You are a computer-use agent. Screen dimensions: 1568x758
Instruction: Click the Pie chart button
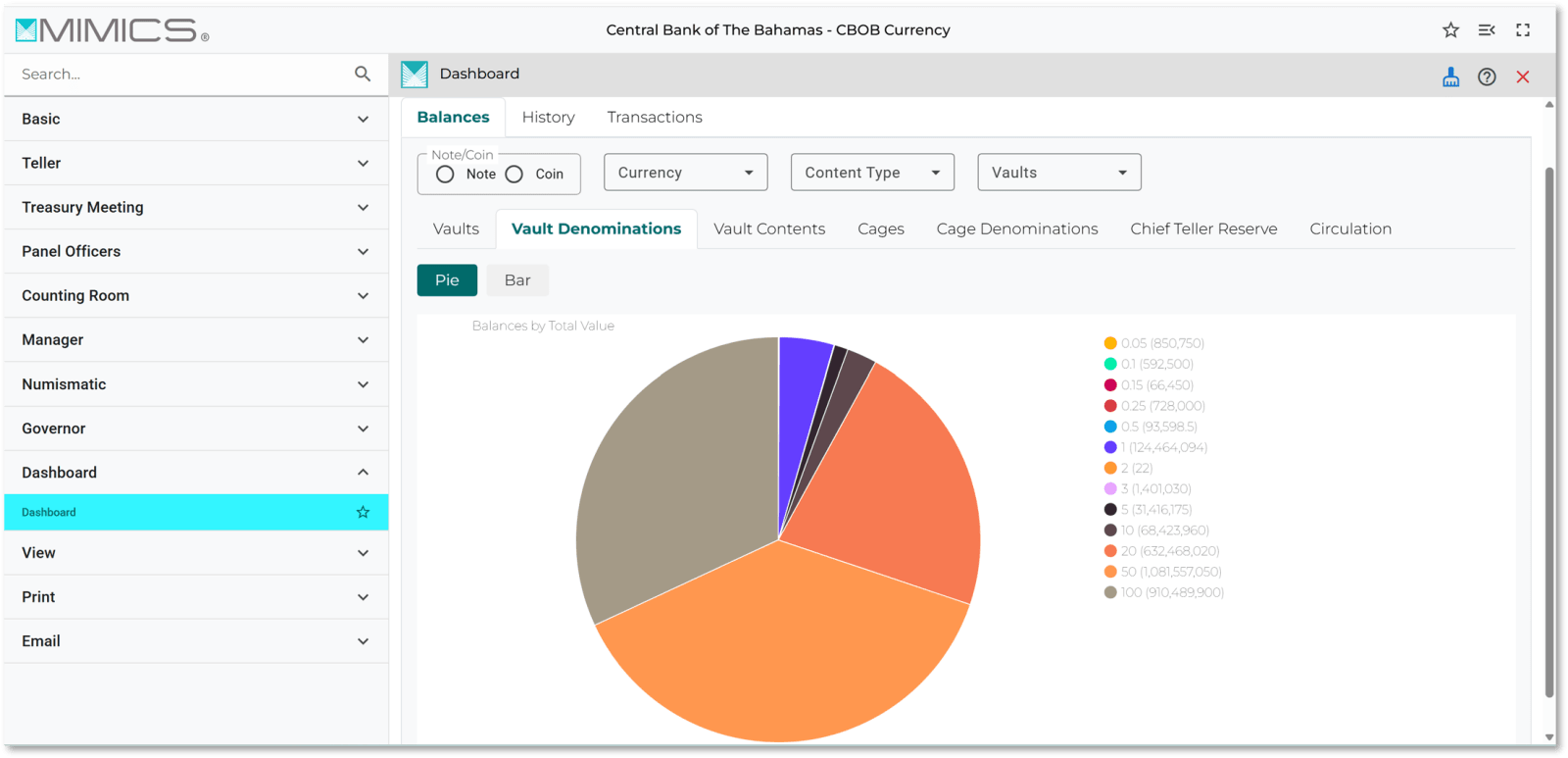tap(447, 280)
